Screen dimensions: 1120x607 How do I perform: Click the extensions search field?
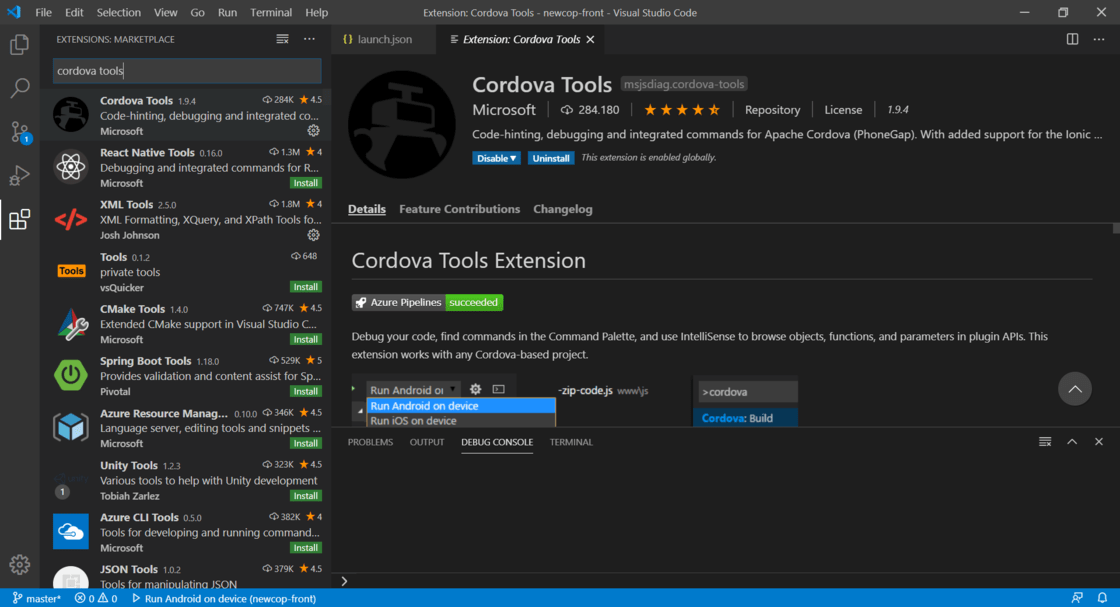point(187,71)
